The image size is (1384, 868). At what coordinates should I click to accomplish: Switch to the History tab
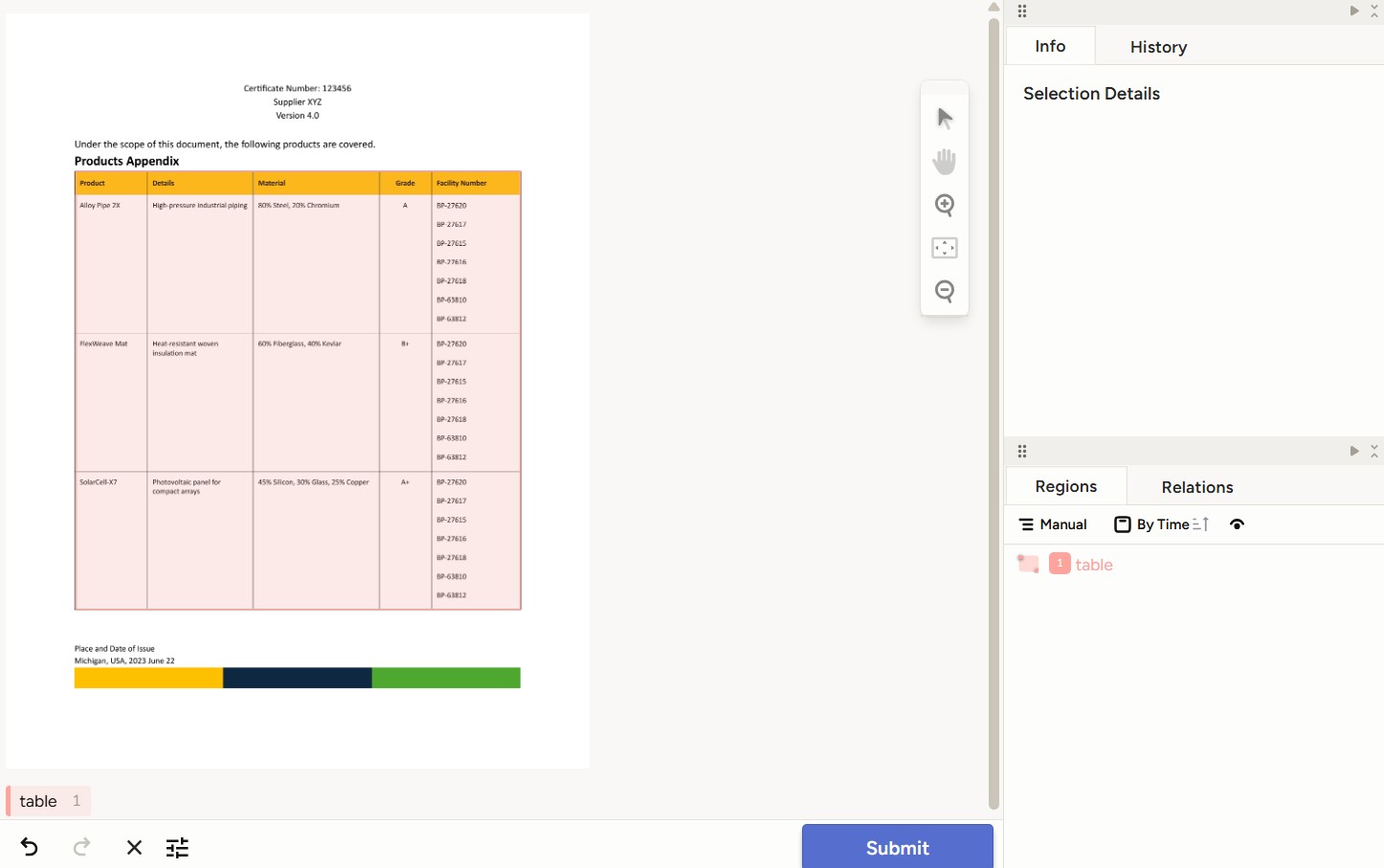[x=1158, y=47]
